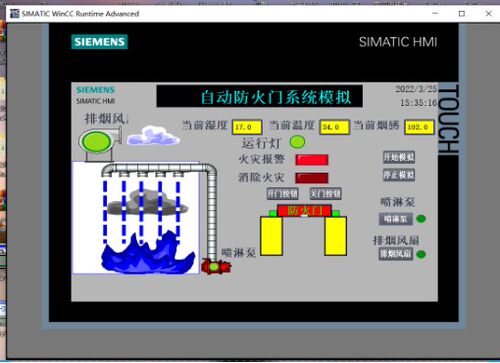Click the exhaust fan blower icon

[x=99, y=143]
